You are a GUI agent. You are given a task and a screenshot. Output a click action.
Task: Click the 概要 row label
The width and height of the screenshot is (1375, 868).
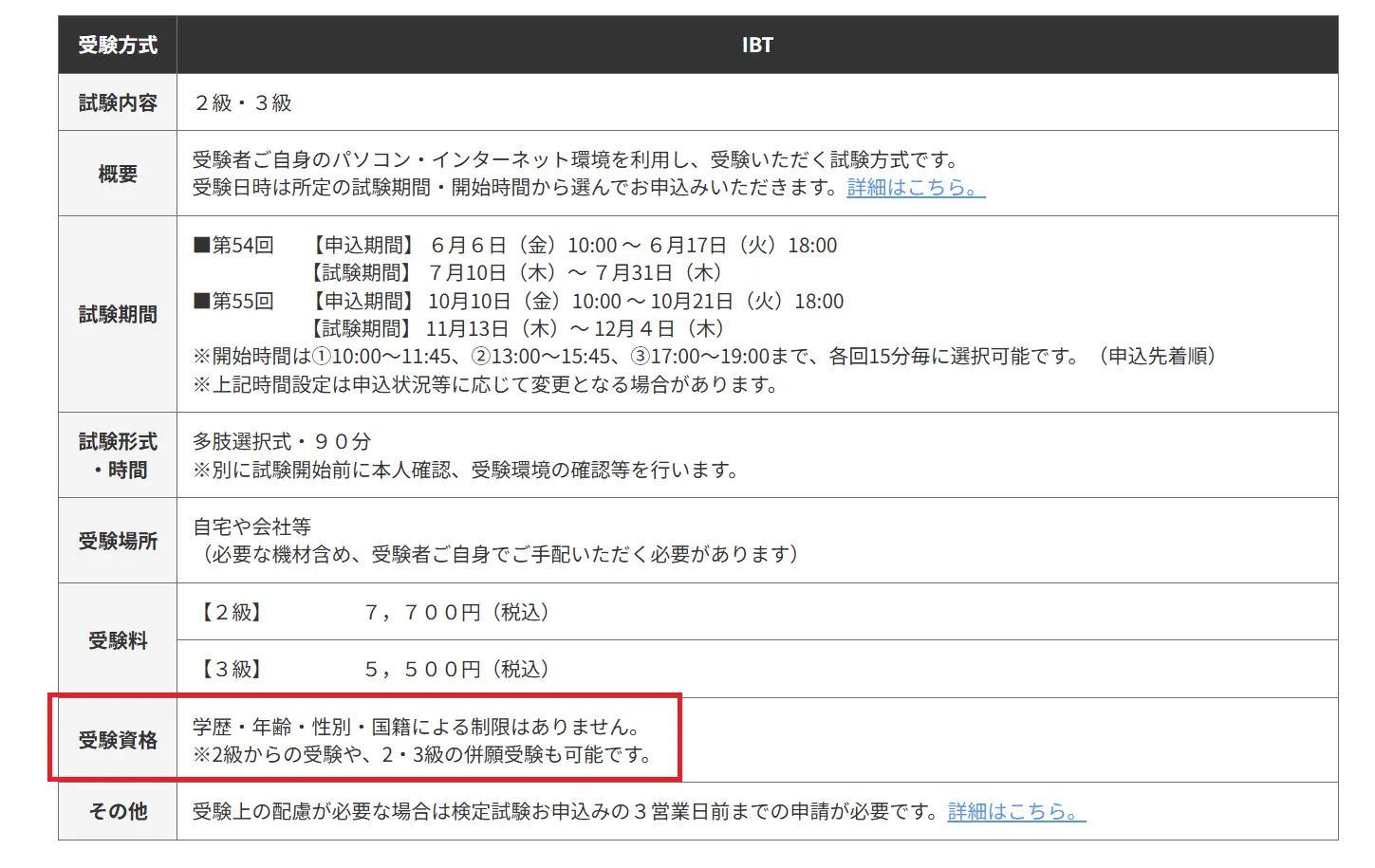(x=118, y=174)
